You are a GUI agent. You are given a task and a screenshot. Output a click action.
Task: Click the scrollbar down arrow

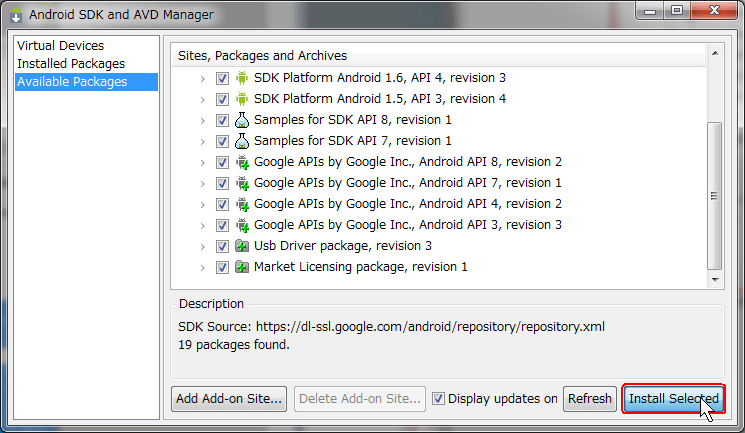point(715,280)
